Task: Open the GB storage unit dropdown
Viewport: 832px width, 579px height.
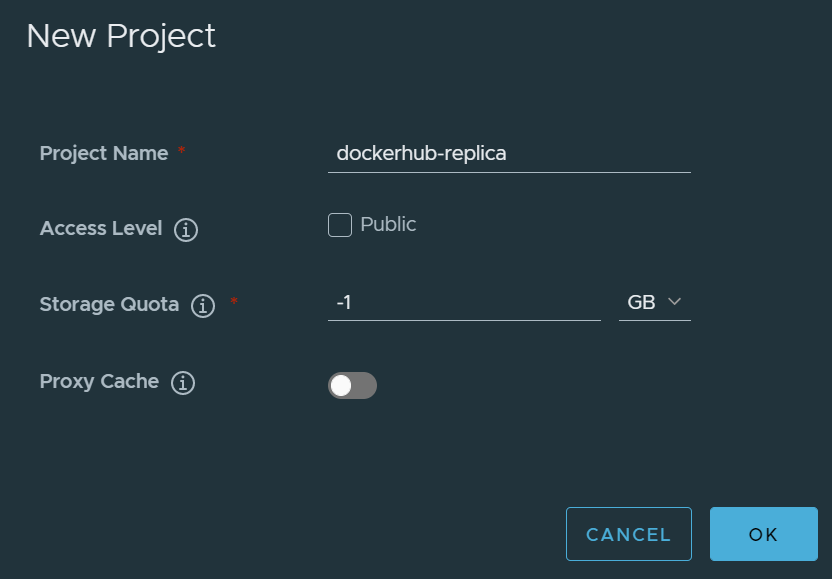Action: pos(654,302)
